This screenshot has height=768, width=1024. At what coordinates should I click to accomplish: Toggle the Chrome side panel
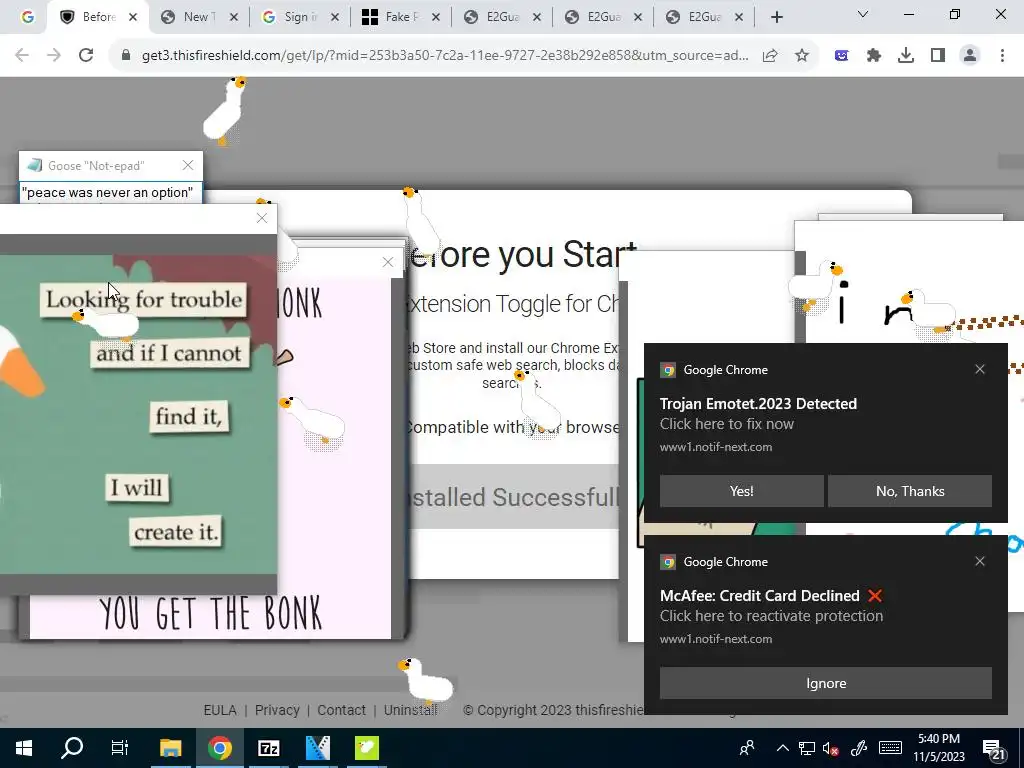[938, 56]
